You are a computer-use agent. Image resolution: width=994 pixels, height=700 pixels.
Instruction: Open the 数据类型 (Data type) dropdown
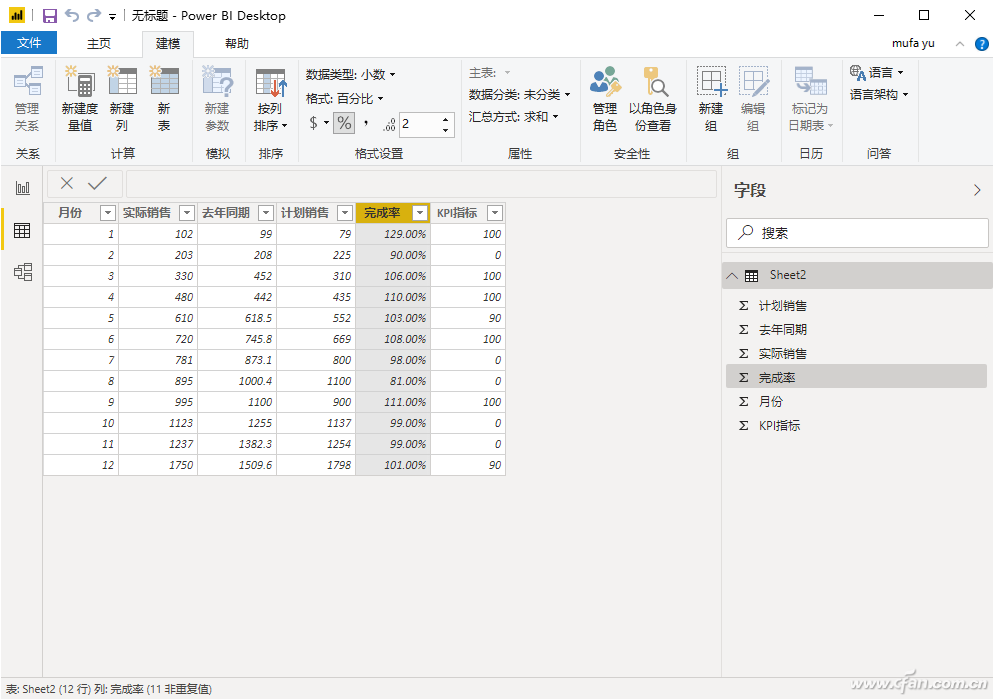tap(351, 74)
